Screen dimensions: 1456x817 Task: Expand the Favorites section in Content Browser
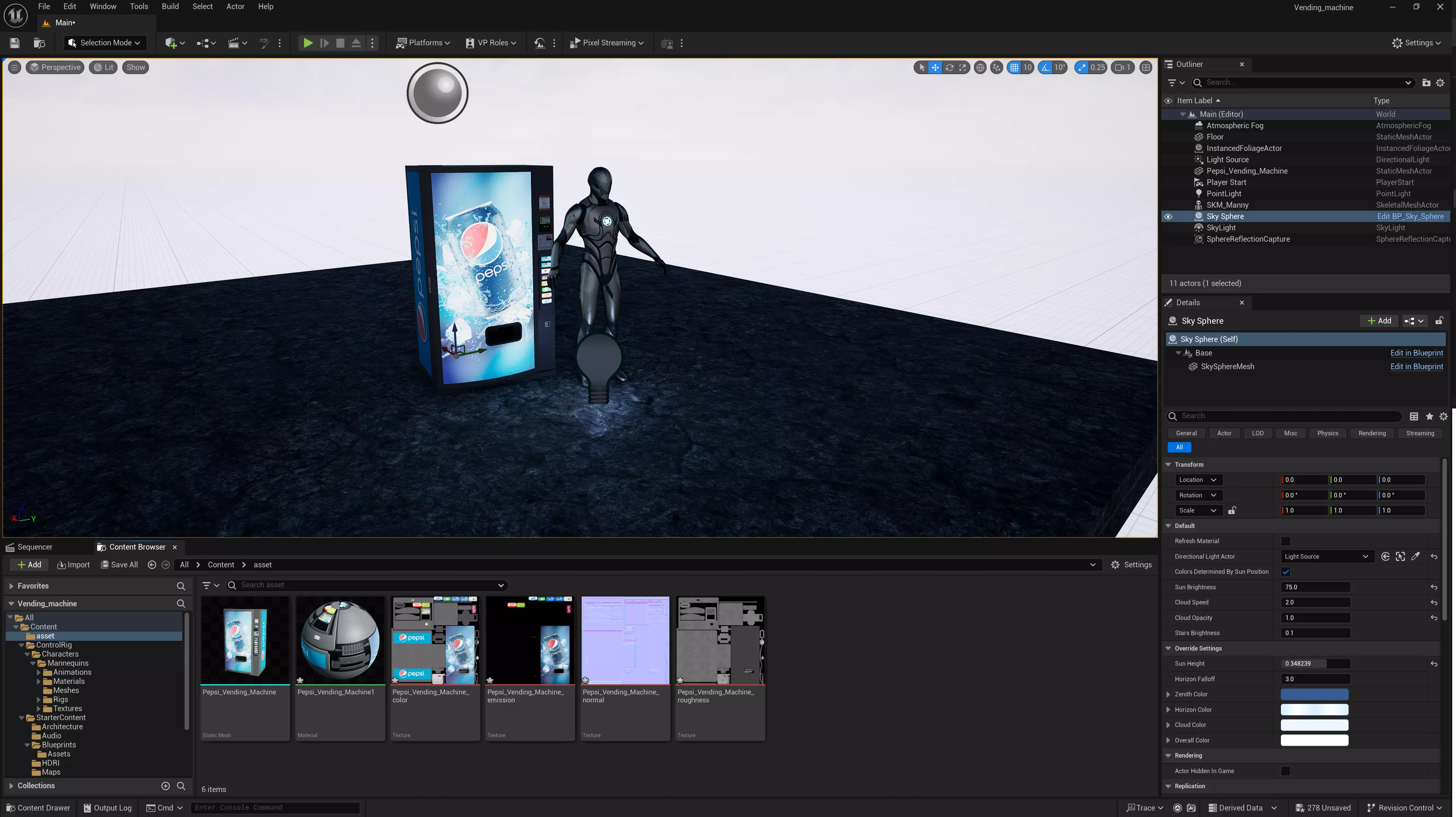11,586
